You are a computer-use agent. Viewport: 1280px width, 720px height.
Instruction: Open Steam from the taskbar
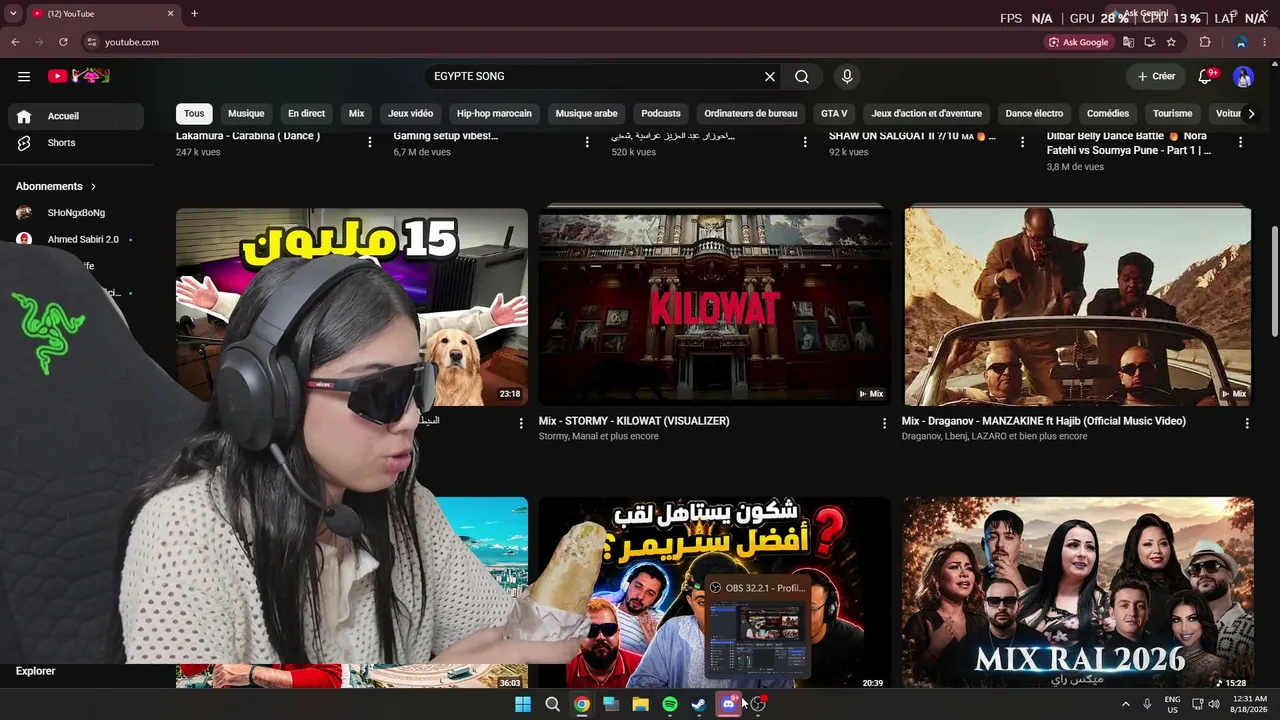tap(699, 704)
